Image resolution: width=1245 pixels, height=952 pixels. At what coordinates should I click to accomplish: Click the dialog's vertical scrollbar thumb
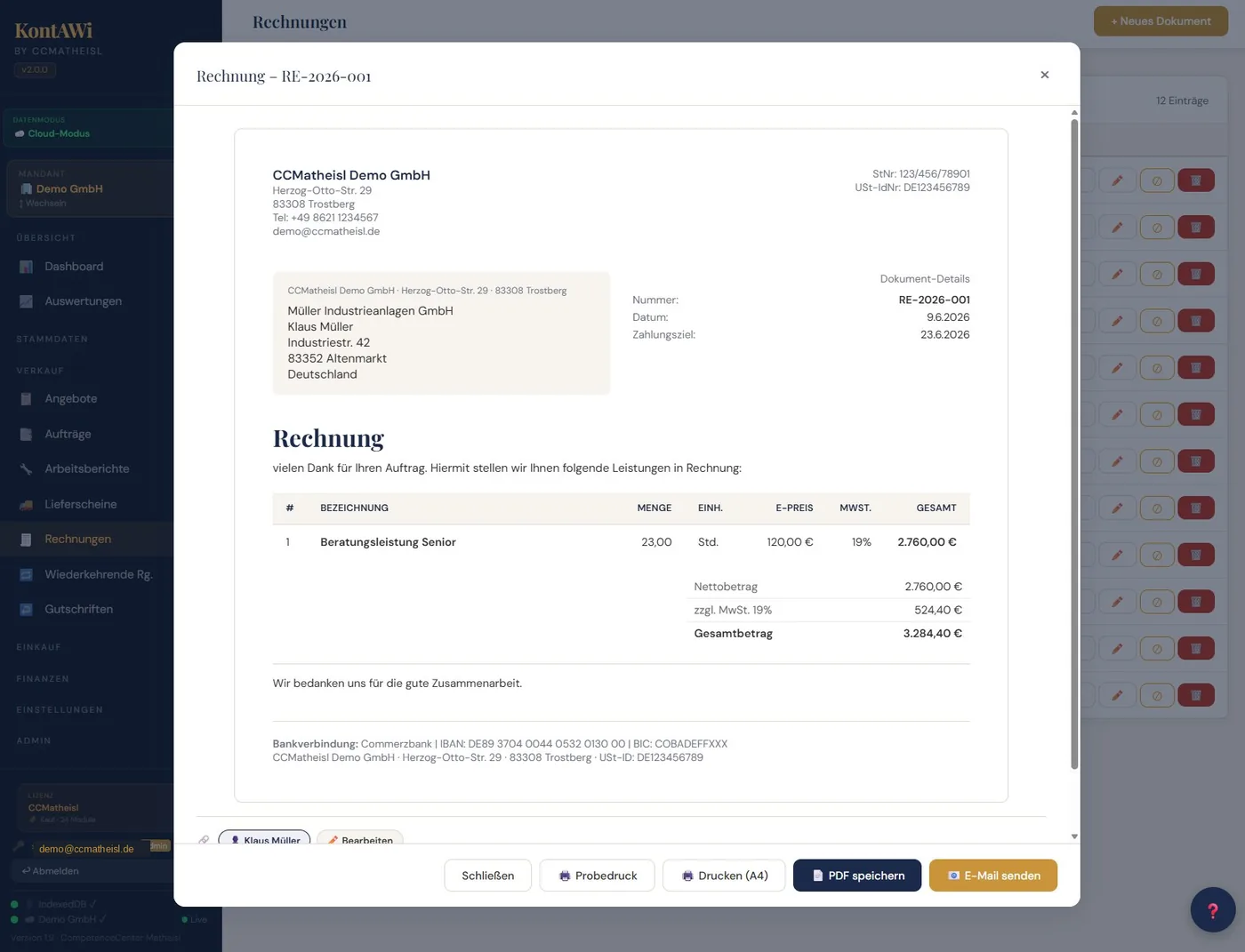pyautogui.click(x=1074, y=444)
